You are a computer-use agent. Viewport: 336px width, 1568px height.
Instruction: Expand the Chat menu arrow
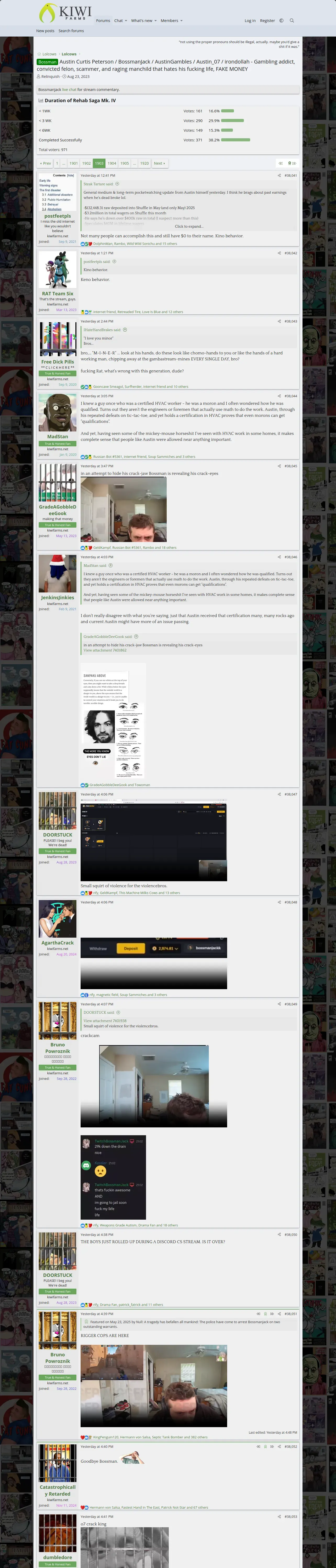126,21
